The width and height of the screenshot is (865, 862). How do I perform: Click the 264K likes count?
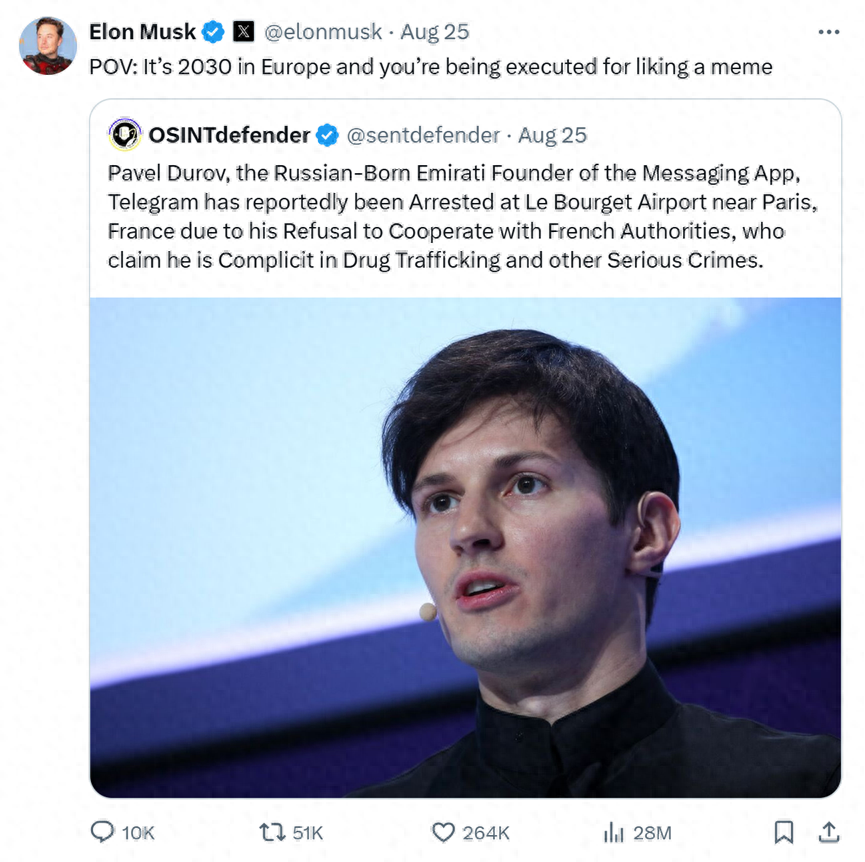(x=485, y=833)
